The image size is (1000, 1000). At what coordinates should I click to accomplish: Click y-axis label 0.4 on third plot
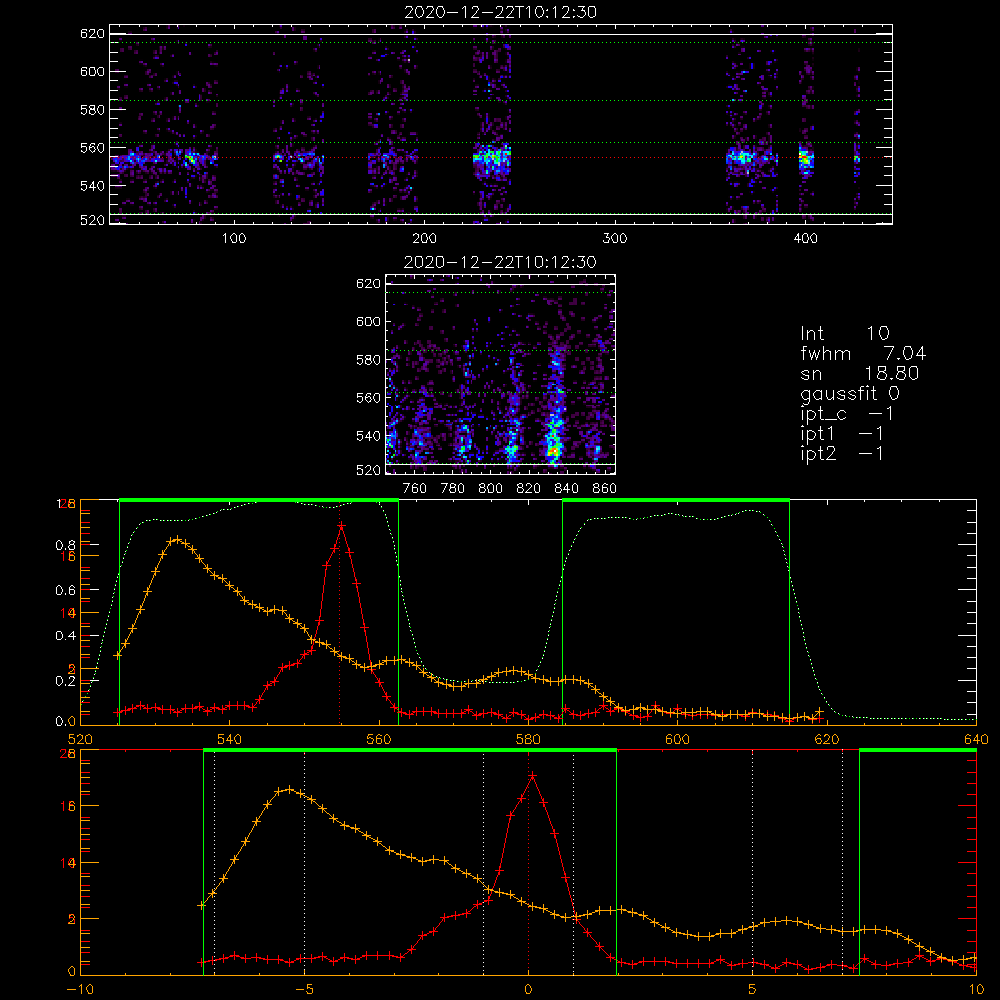click(66, 635)
